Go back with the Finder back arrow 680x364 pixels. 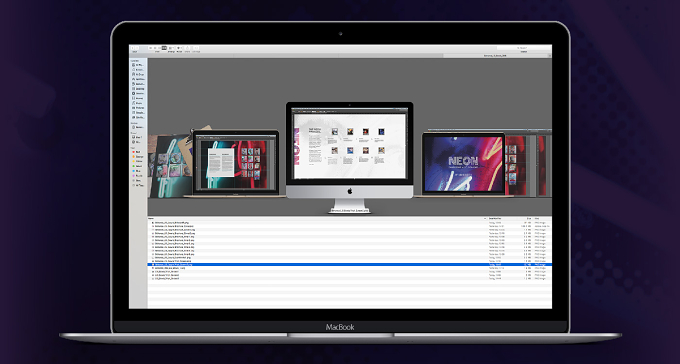pyautogui.click(x=132, y=48)
